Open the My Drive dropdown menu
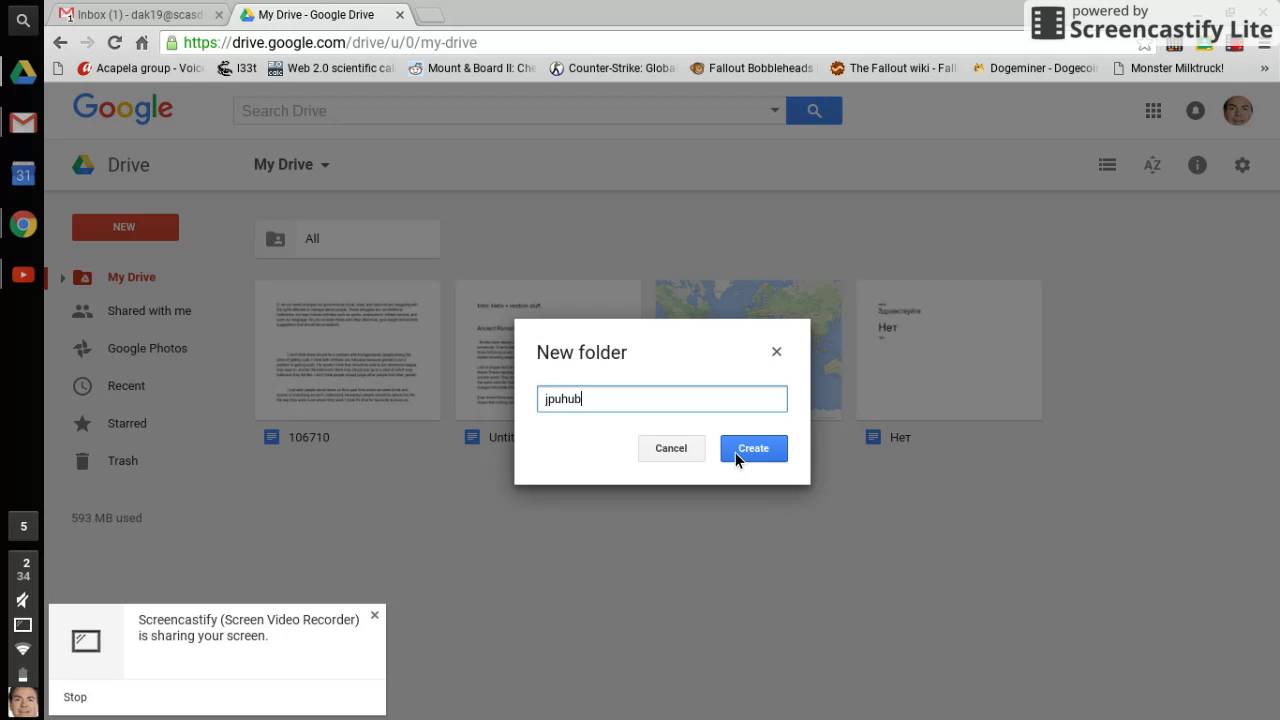 tap(291, 165)
